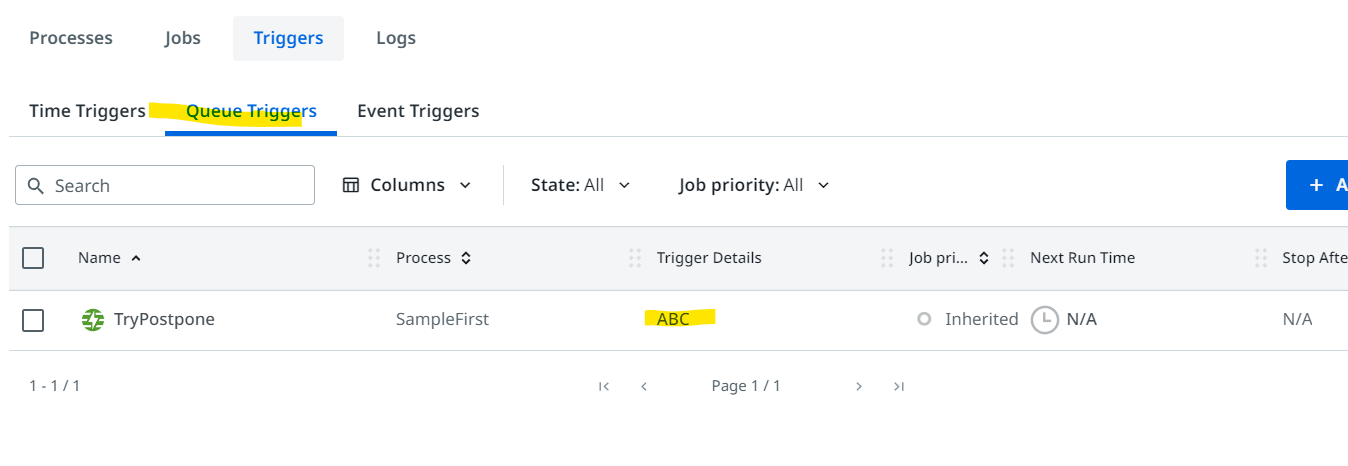Jump to the last page arrow

coord(899,386)
